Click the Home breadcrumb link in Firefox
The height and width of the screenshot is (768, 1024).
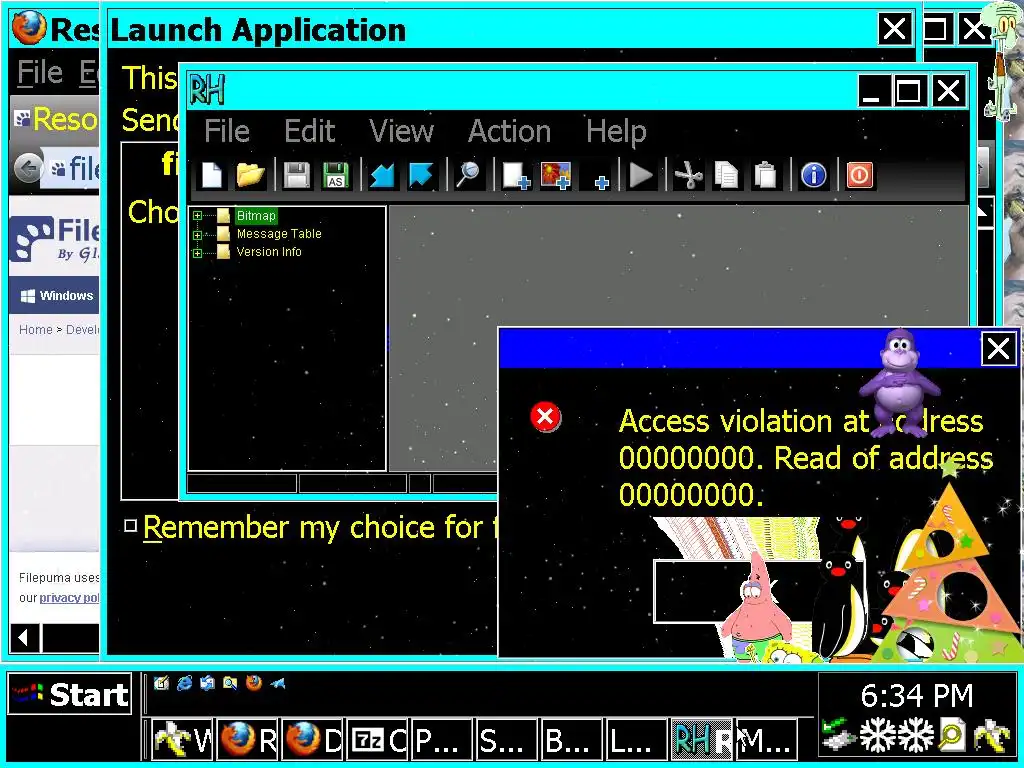pyautogui.click(x=35, y=329)
